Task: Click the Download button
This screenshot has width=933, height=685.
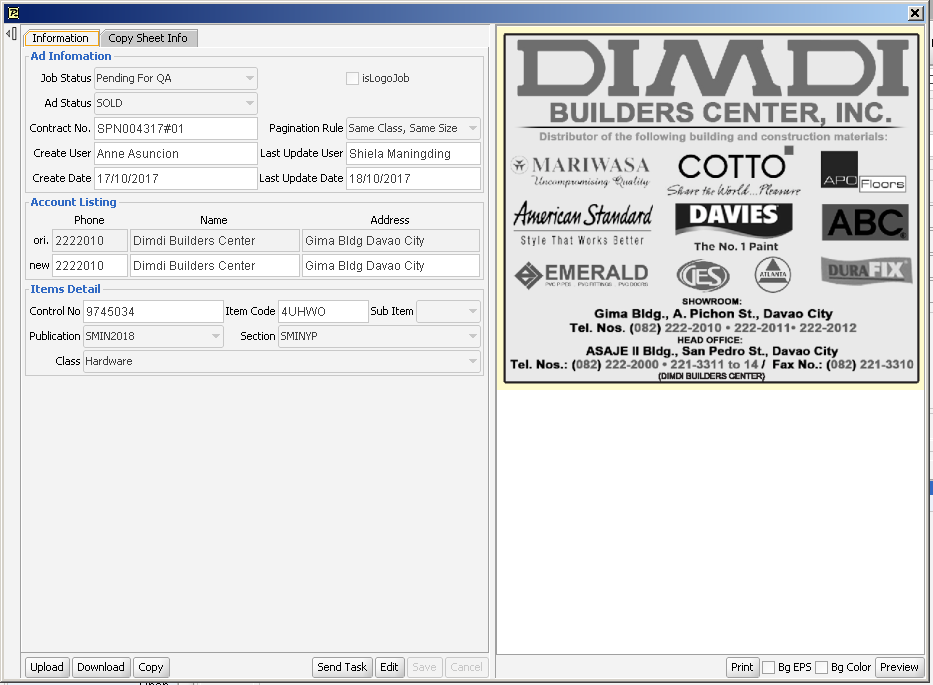Action: (101, 667)
